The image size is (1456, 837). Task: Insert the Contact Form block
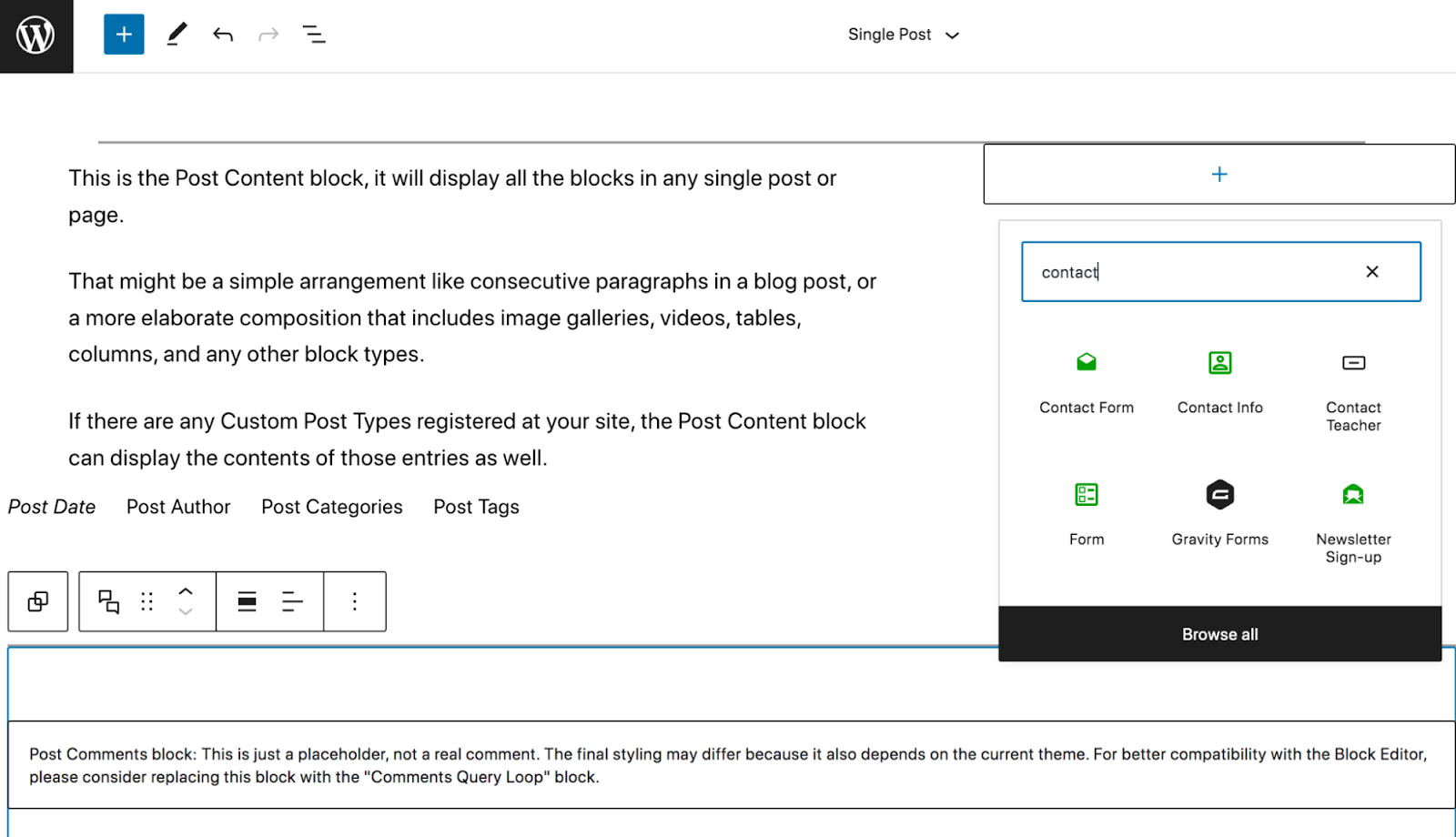(1086, 382)
